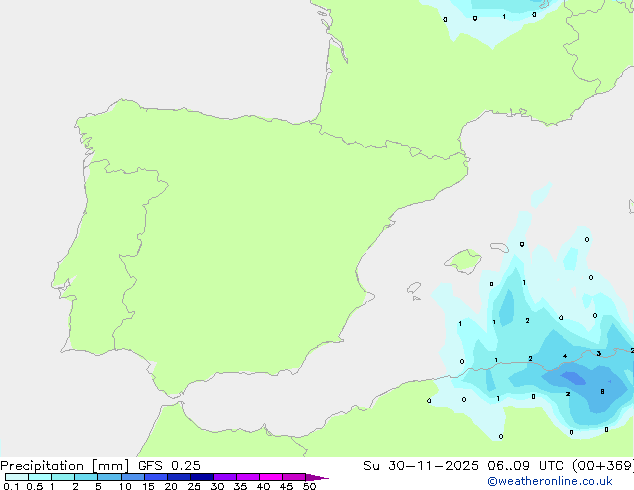The height and width of the screenshot is (490, 634).
Task: Click the 35 to 40 mm legend swatch
Action: [248, 477]
